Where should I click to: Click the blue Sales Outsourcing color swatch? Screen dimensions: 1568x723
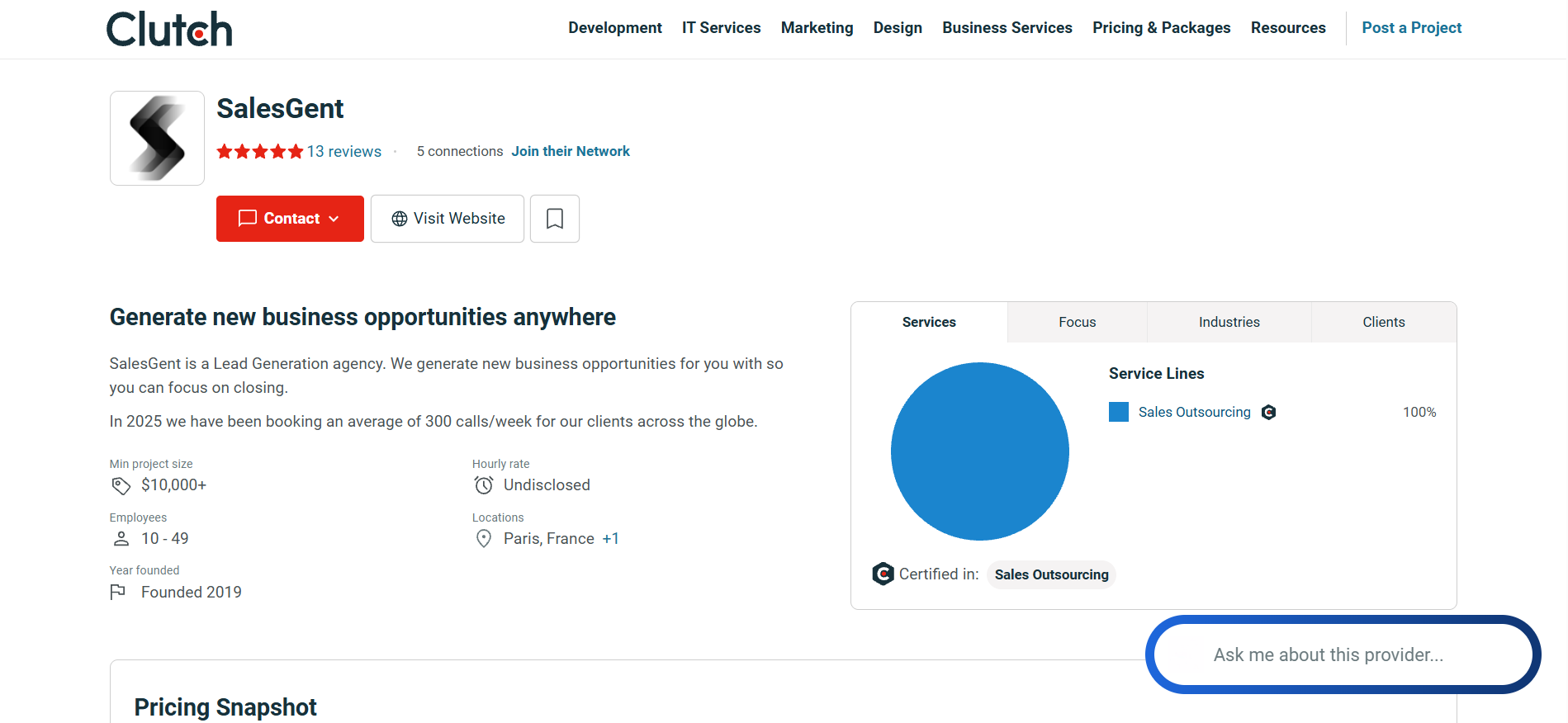[x=1119, y=412]
